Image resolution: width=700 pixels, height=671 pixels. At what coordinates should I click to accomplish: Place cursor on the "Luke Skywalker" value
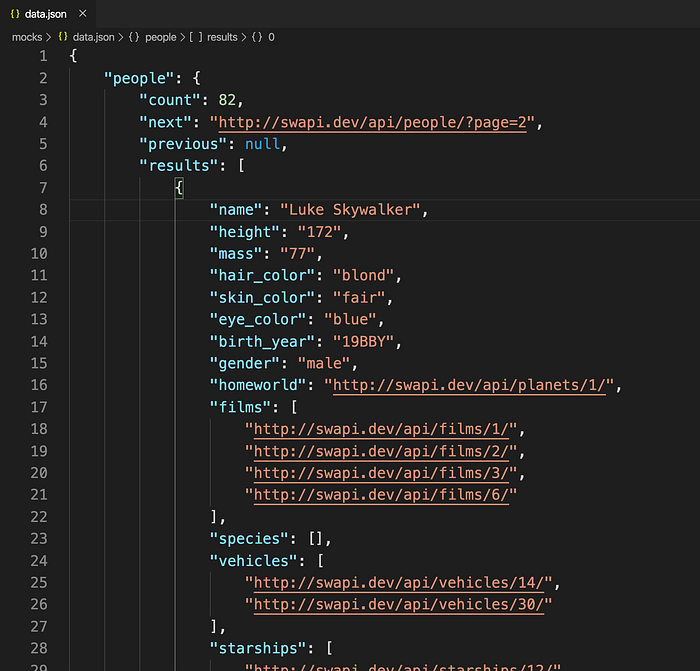tap(350, 209)
